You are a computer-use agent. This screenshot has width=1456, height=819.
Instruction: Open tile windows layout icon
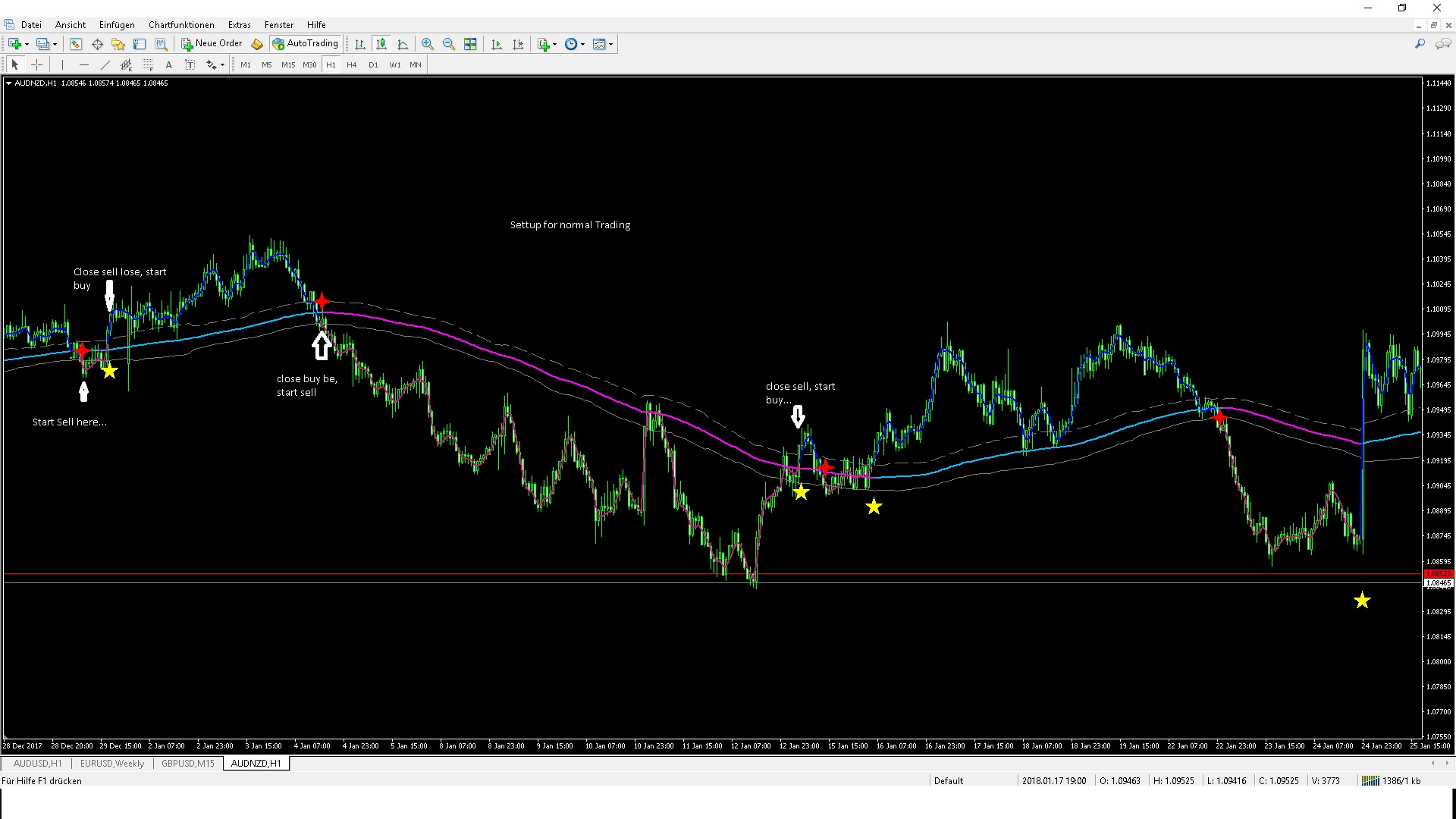pyautogui.click(x=470, y=44)
